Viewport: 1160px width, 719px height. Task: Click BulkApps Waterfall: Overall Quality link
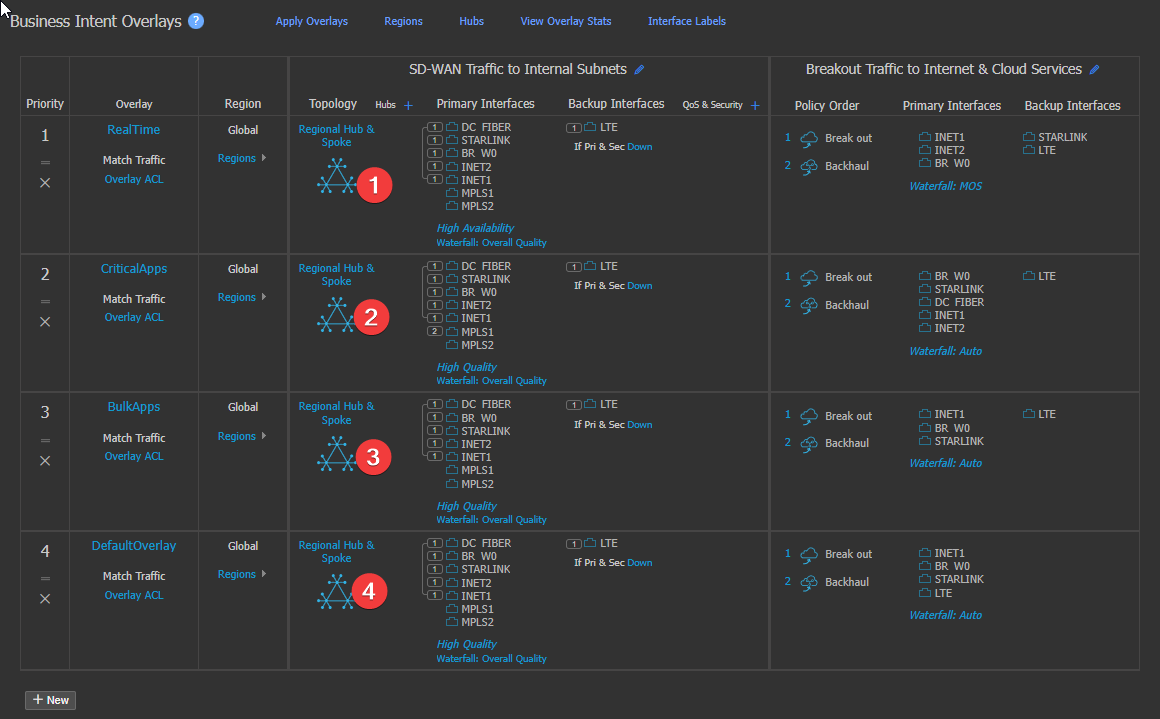point(491,520)
